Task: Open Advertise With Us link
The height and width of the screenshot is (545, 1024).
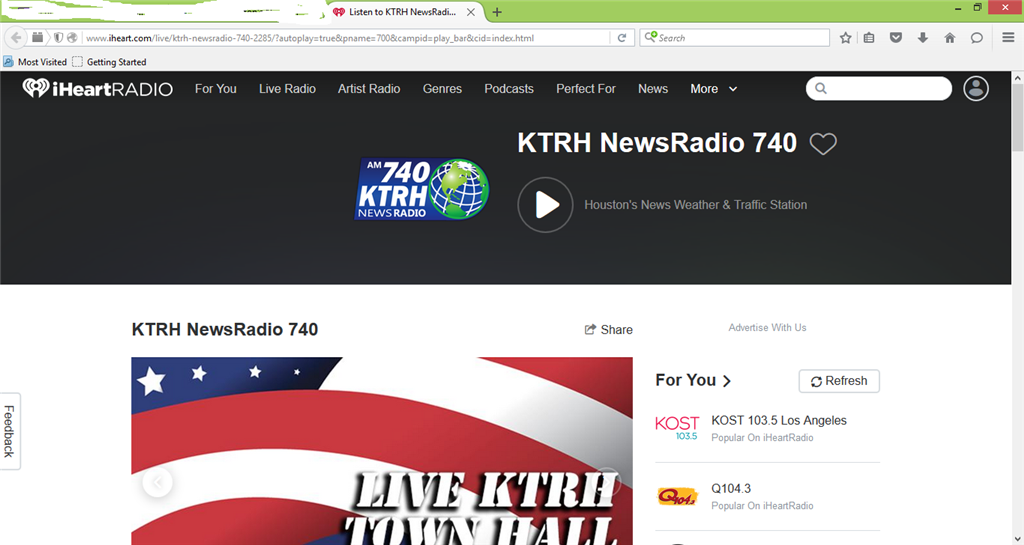Action: (x=767, y=328)
